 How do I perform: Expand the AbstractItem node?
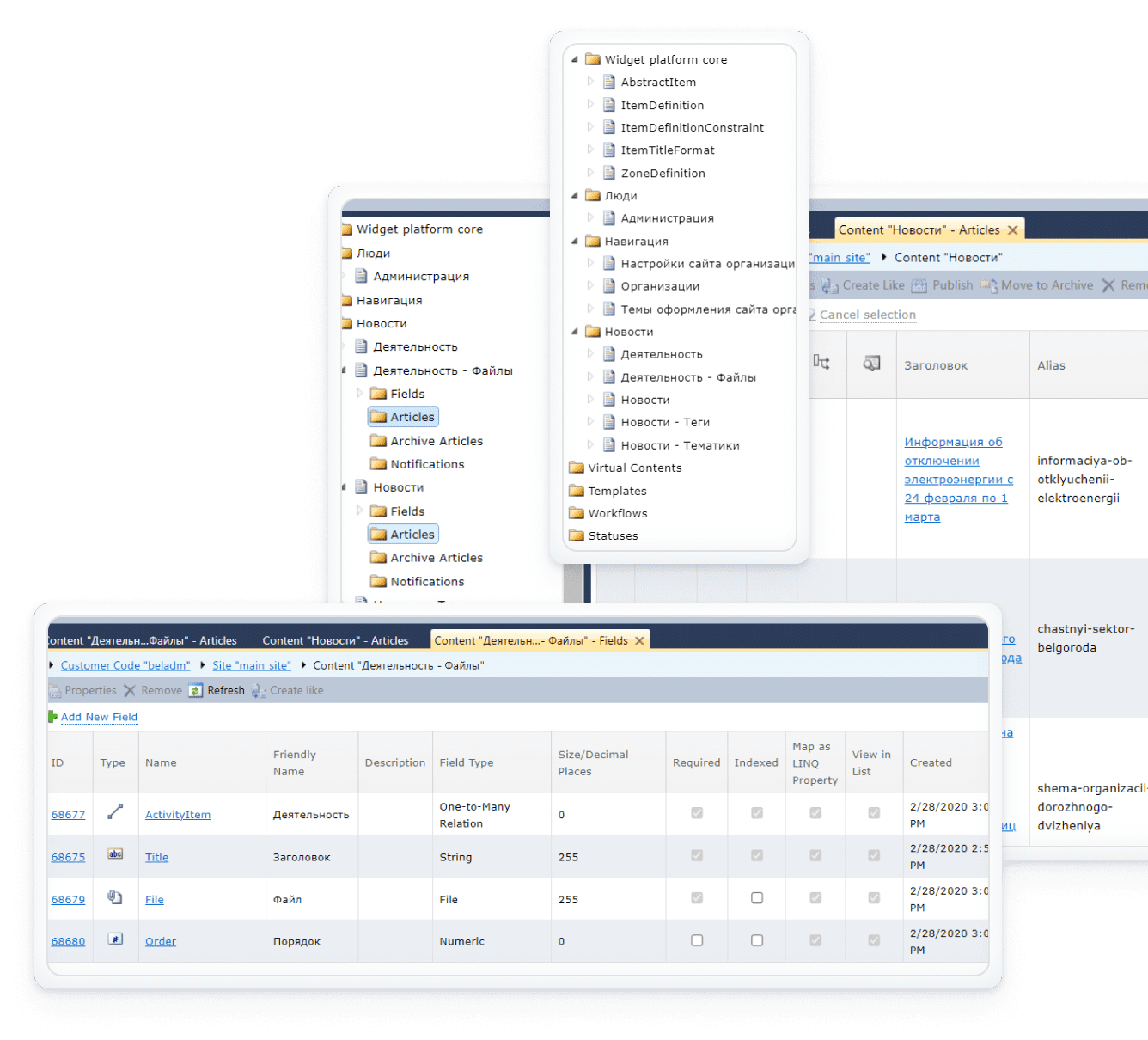(590, 82)
